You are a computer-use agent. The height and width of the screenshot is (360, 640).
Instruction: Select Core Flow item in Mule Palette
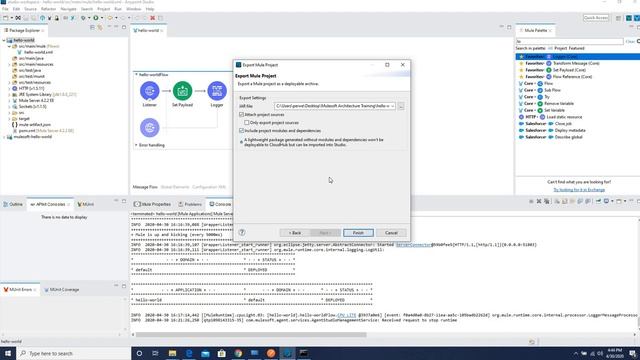(x=548, y=83)
